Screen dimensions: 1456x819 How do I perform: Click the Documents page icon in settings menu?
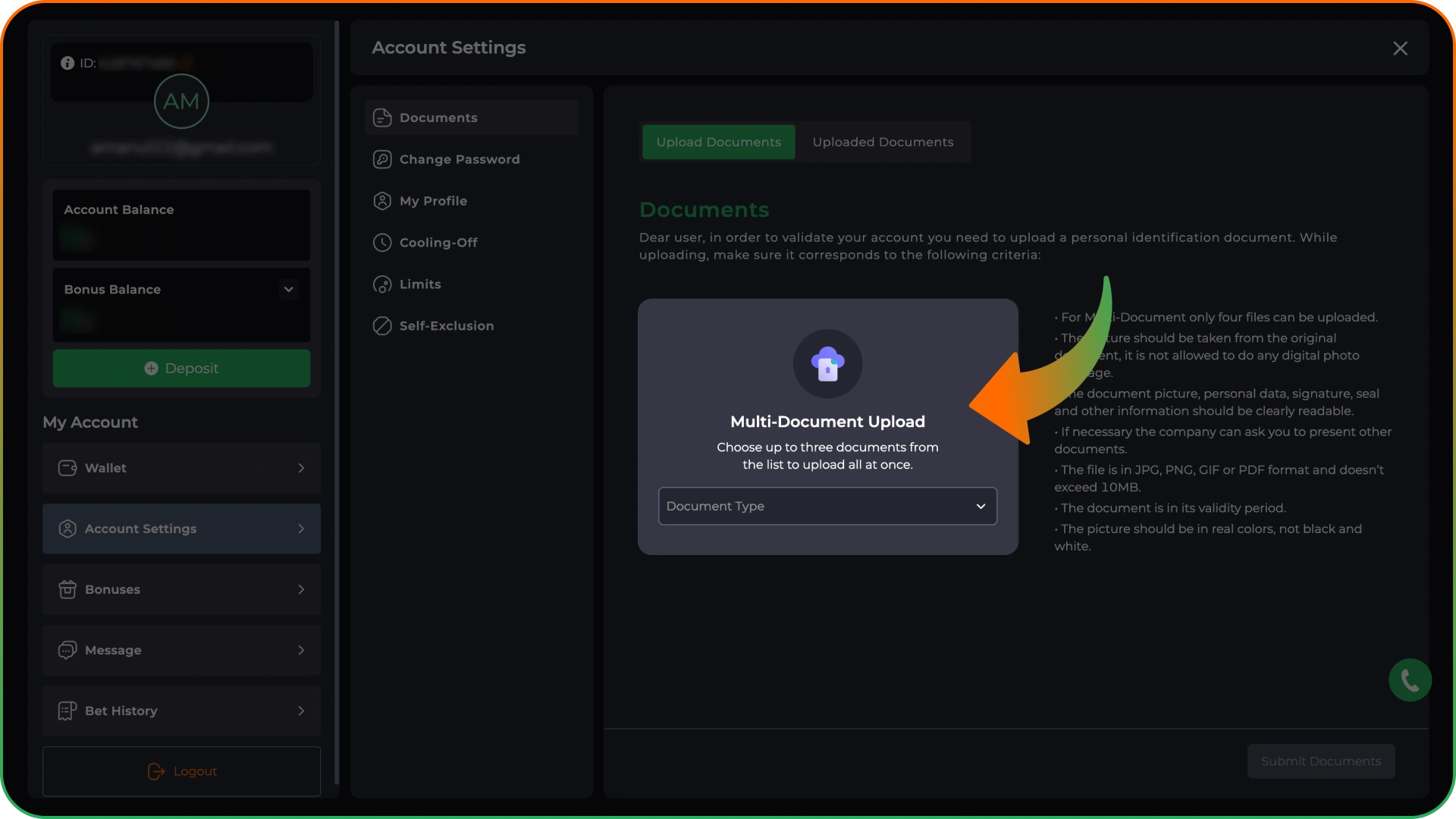click(382, 118)
